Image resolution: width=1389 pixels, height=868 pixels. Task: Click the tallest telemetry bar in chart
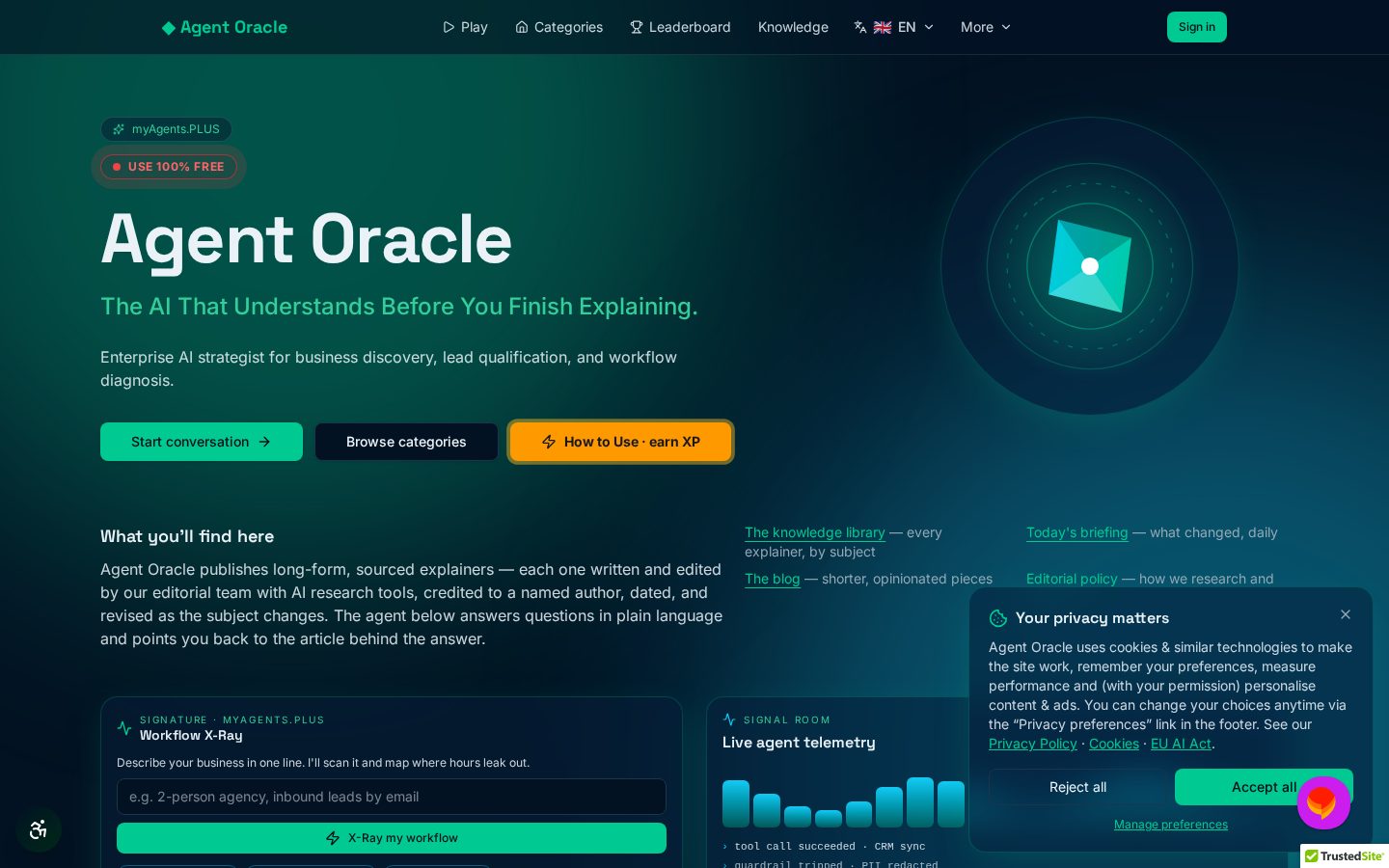(920, 802)
